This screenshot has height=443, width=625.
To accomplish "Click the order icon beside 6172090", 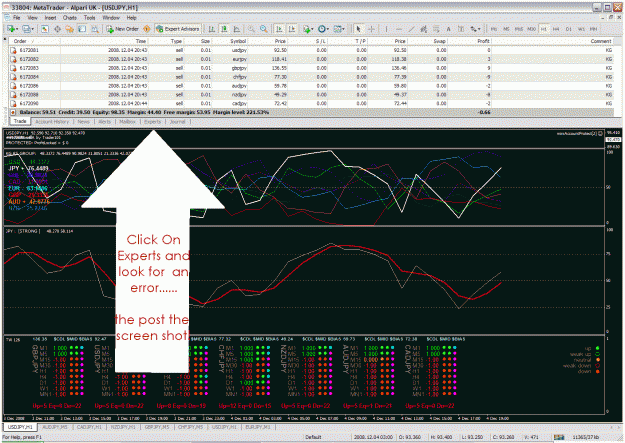I will coord(13,103).
